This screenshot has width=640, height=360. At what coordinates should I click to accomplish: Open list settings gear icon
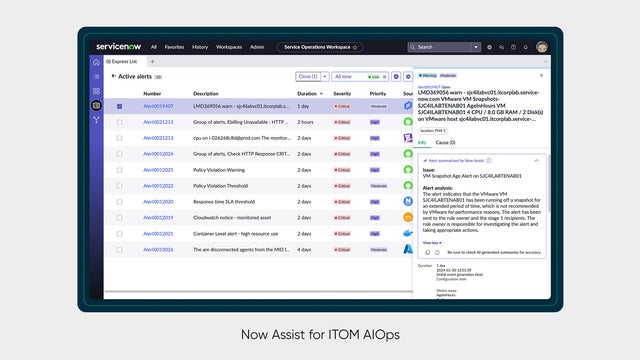pyautogui.click(x=408, y=77)
